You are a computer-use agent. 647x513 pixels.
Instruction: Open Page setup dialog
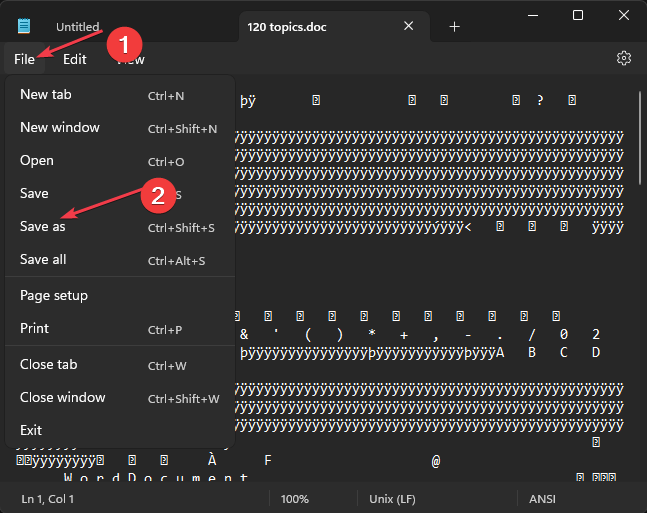[54, 296]
